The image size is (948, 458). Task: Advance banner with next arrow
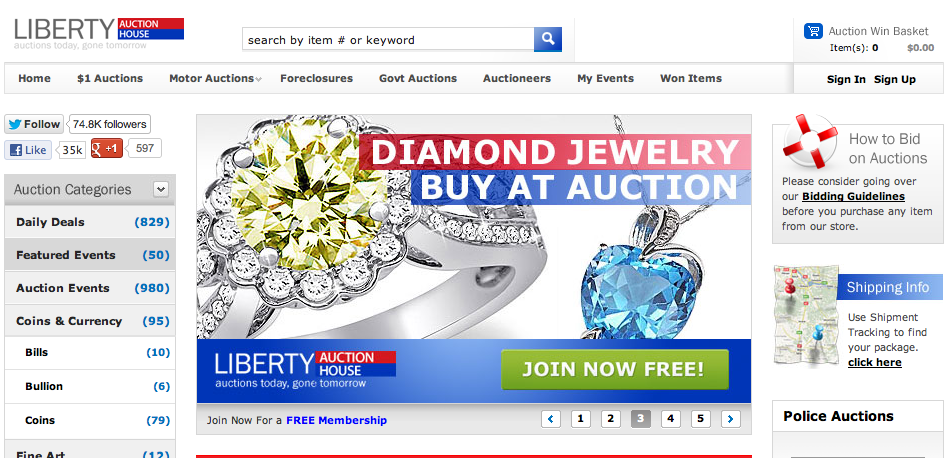pyautogui.click(x=730, y=419)
